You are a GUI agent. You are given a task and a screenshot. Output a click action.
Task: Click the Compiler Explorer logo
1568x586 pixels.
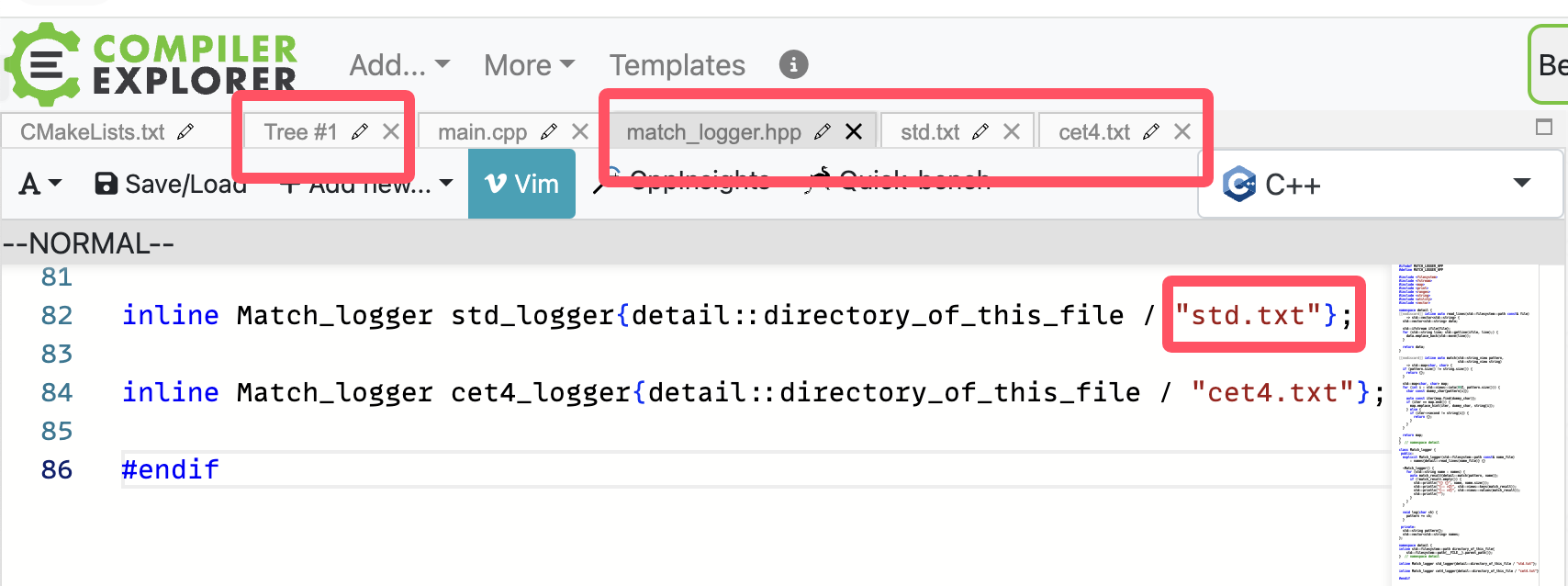pos(151,62)
